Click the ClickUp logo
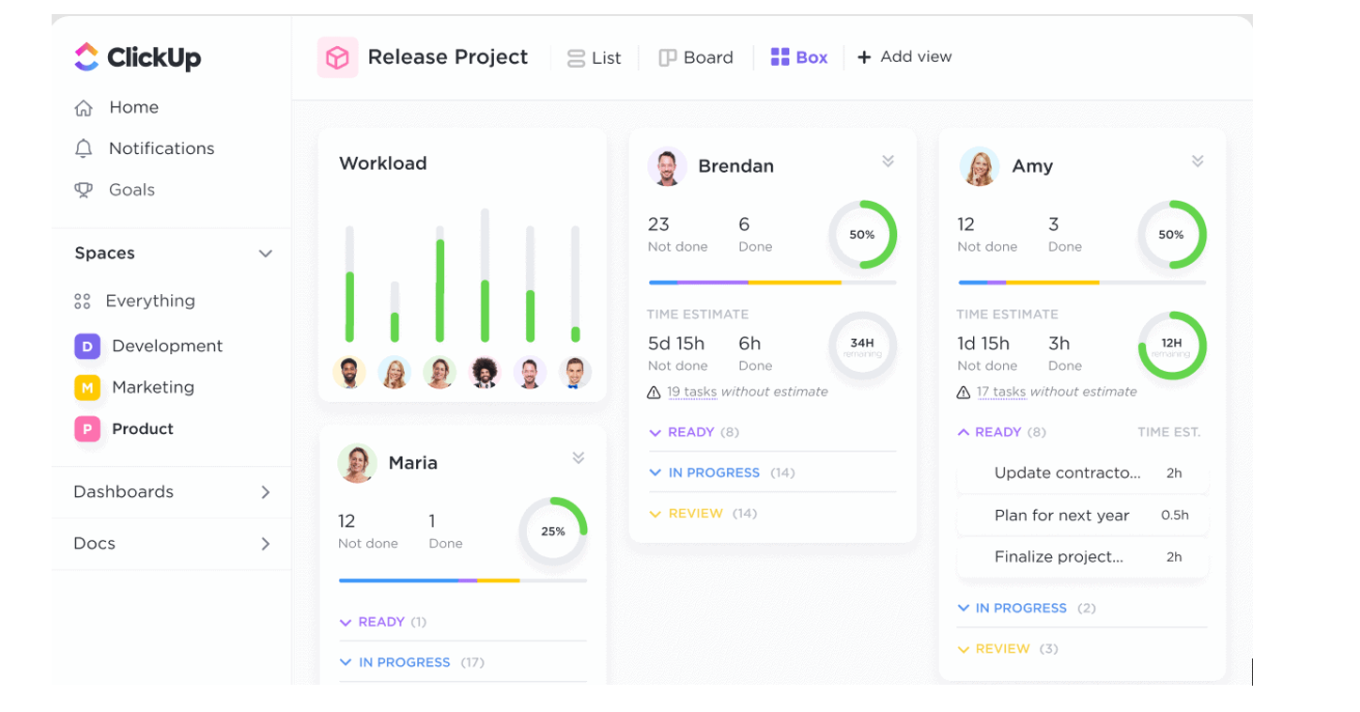This screenshot has width=1360, height=712. (137, 57)
